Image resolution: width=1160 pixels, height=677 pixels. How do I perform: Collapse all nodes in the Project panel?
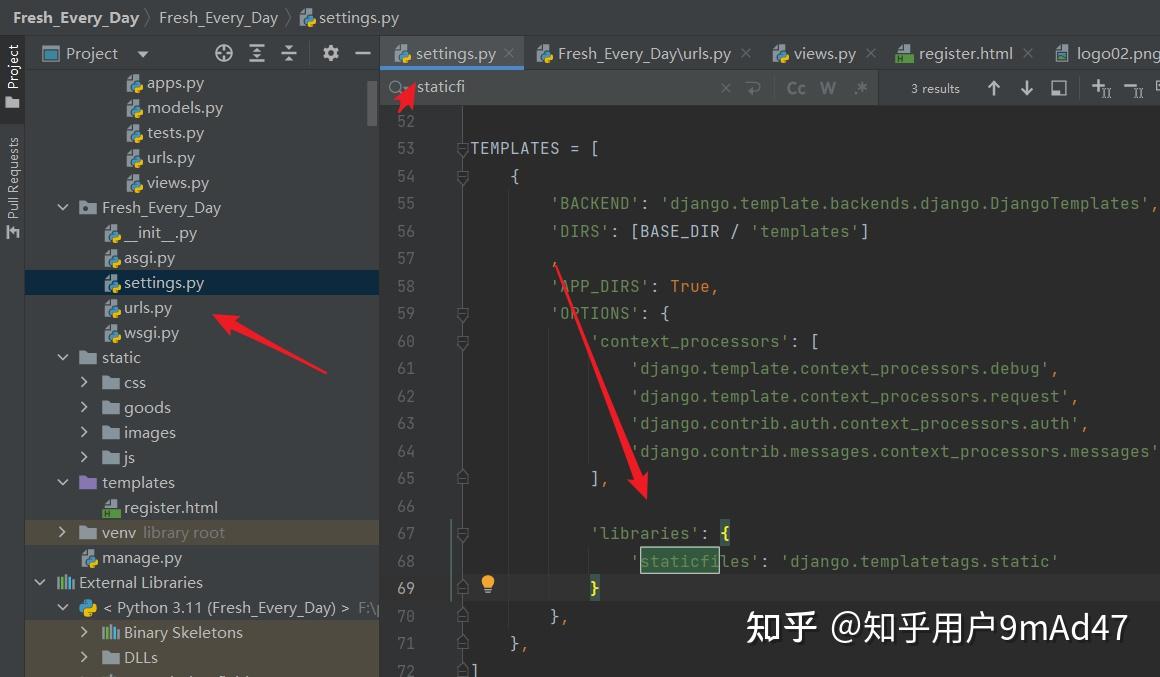286,53
